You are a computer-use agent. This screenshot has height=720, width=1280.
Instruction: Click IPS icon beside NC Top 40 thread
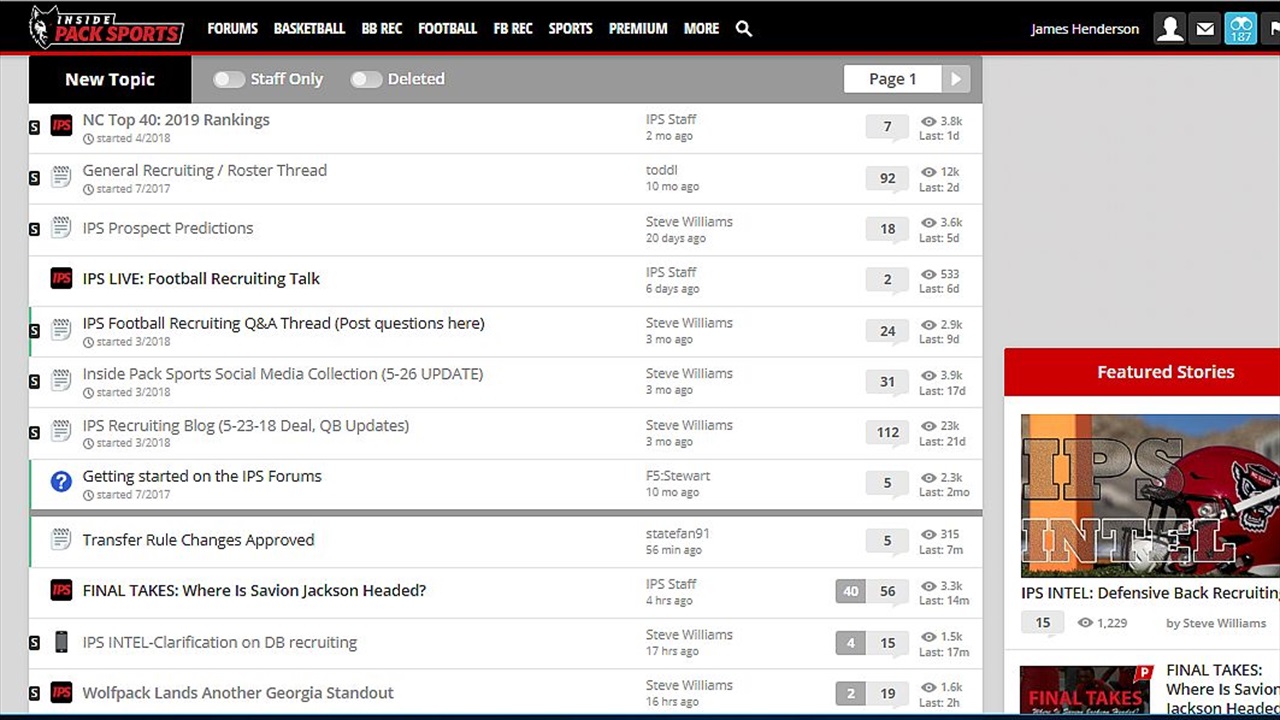click(61, 126)
